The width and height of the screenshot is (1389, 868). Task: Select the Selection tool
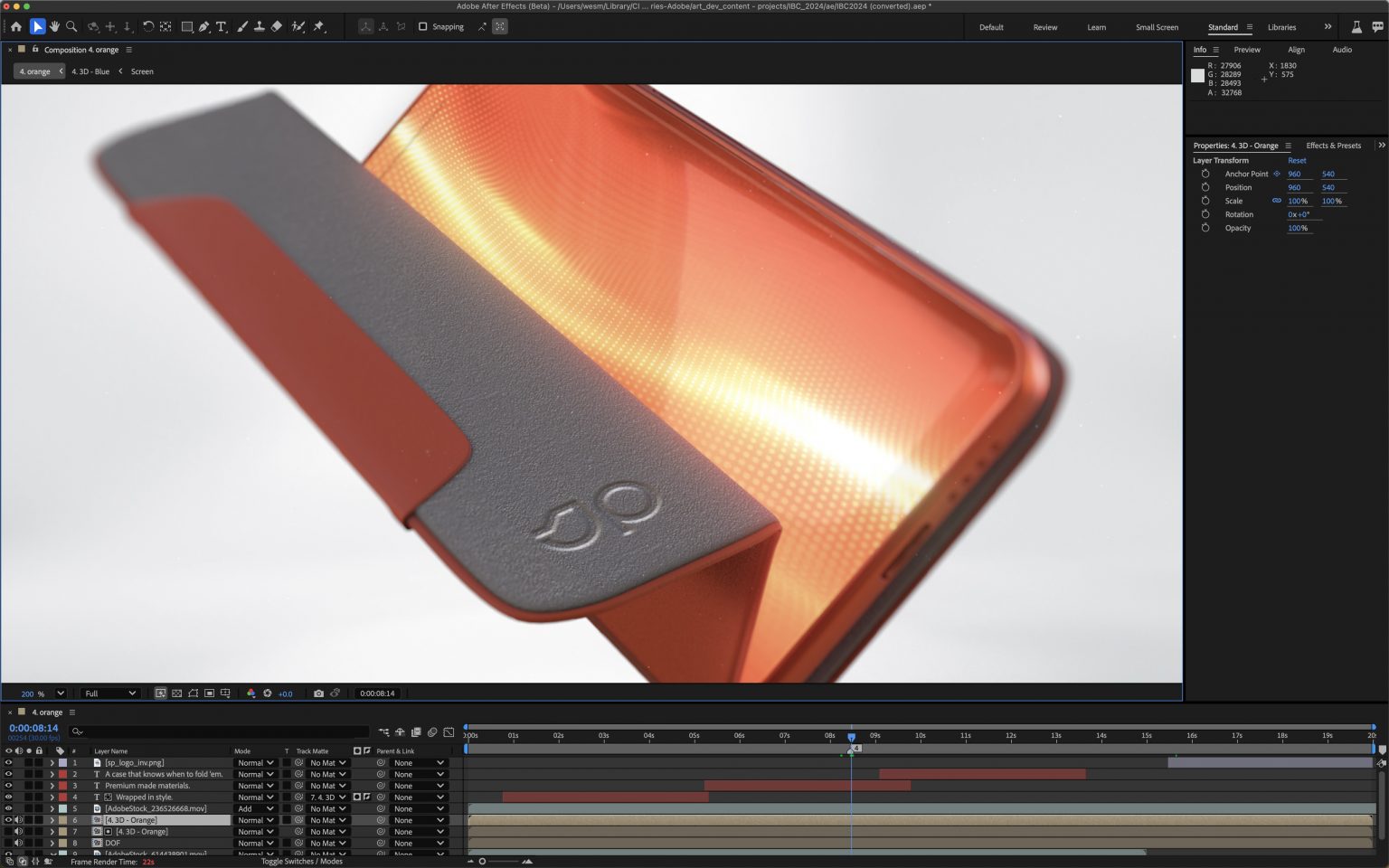(37, 26)
